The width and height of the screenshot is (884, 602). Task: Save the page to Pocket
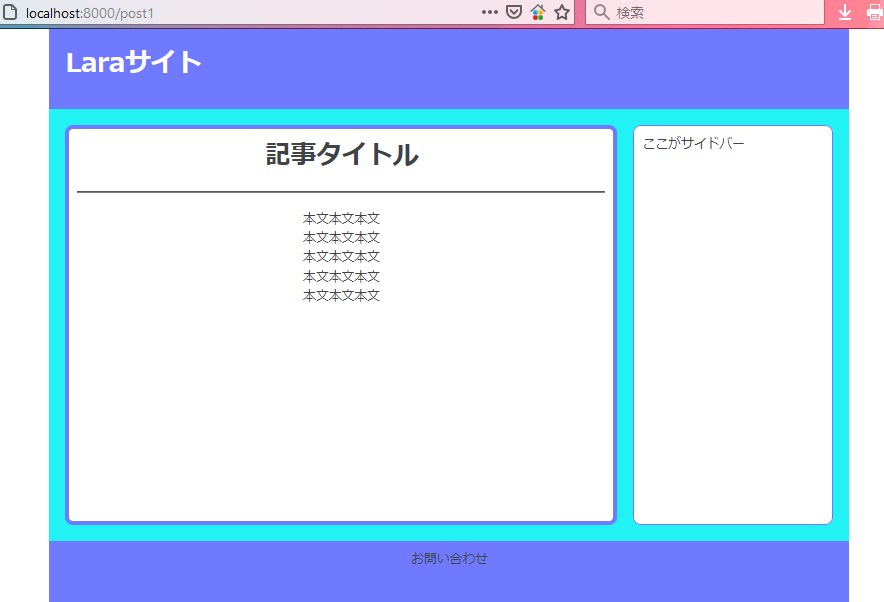pos(514,13)
